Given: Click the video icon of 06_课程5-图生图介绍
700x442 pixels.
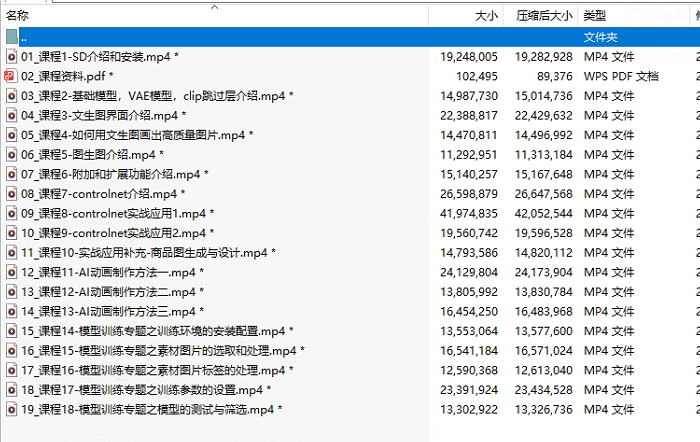Looking at the screenshot, I should tap(11, 155).
